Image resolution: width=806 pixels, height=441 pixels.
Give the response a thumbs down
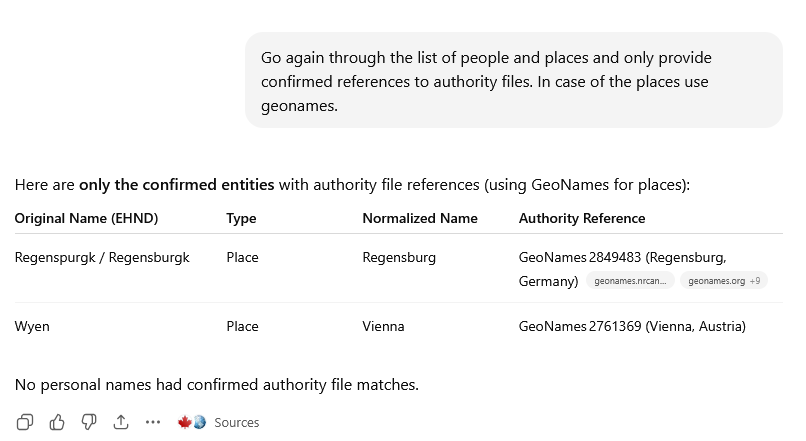tap(88, 422)
